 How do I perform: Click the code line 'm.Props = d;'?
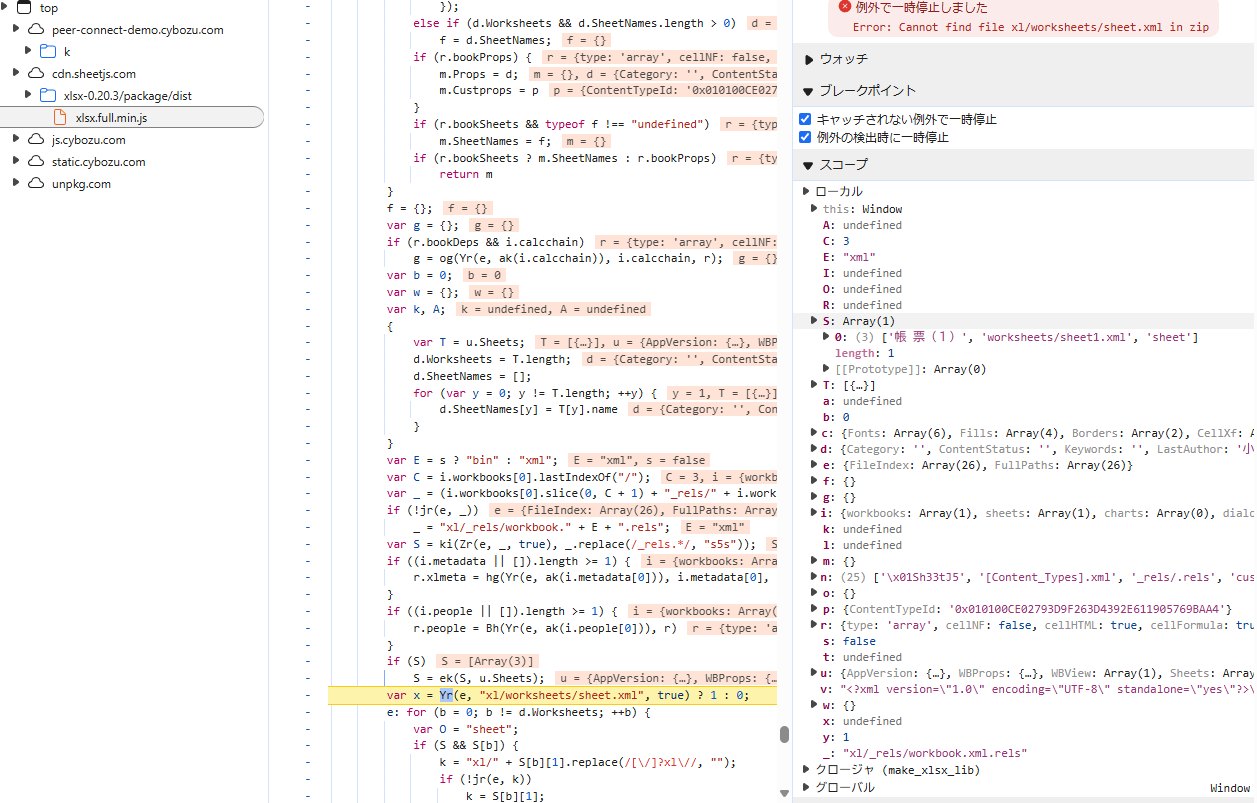(x=478, y=73)
